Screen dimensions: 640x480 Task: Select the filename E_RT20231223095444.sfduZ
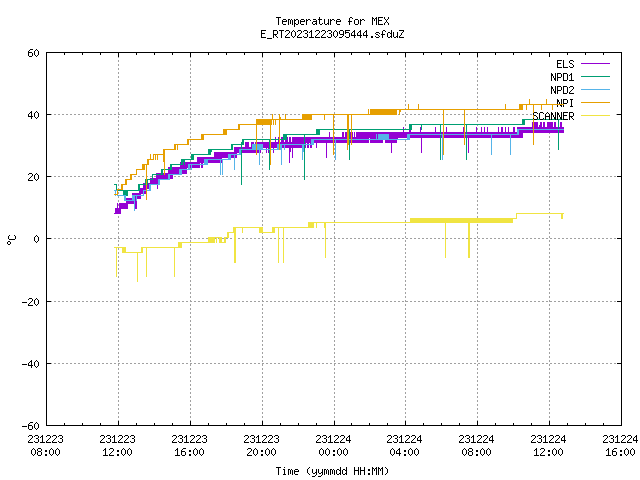[332, 34]
